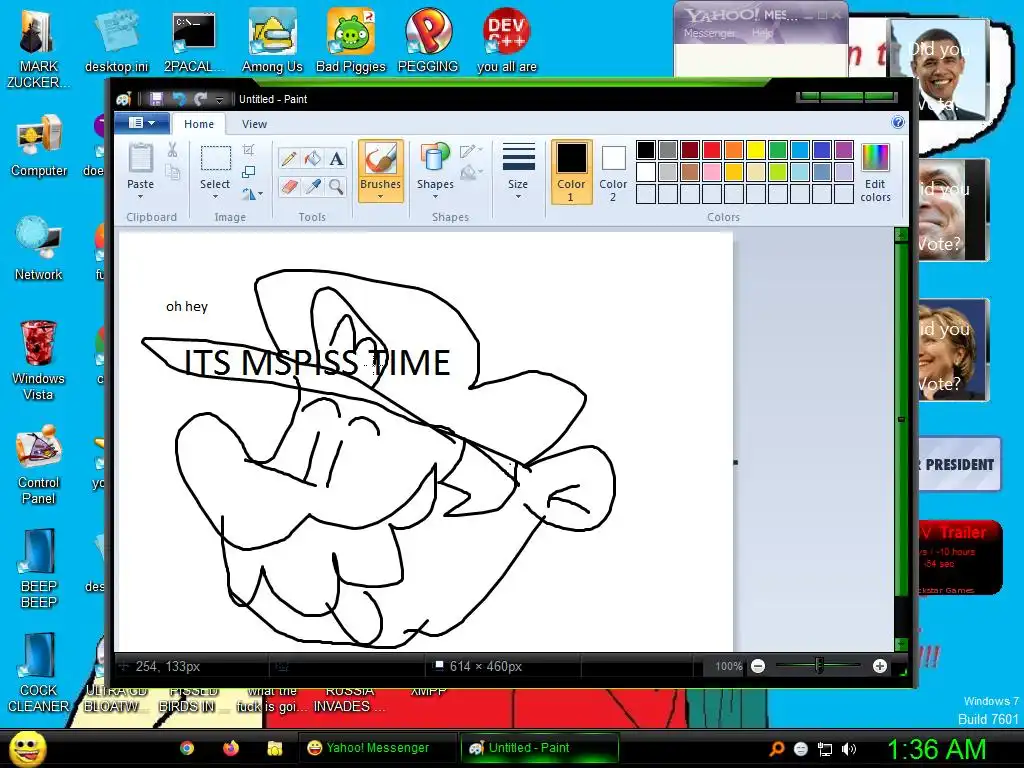This screenshot has width=1024, height=768.
Task: Click the COCK CLEANER desktop icon
Action: (x=38, y=673)
